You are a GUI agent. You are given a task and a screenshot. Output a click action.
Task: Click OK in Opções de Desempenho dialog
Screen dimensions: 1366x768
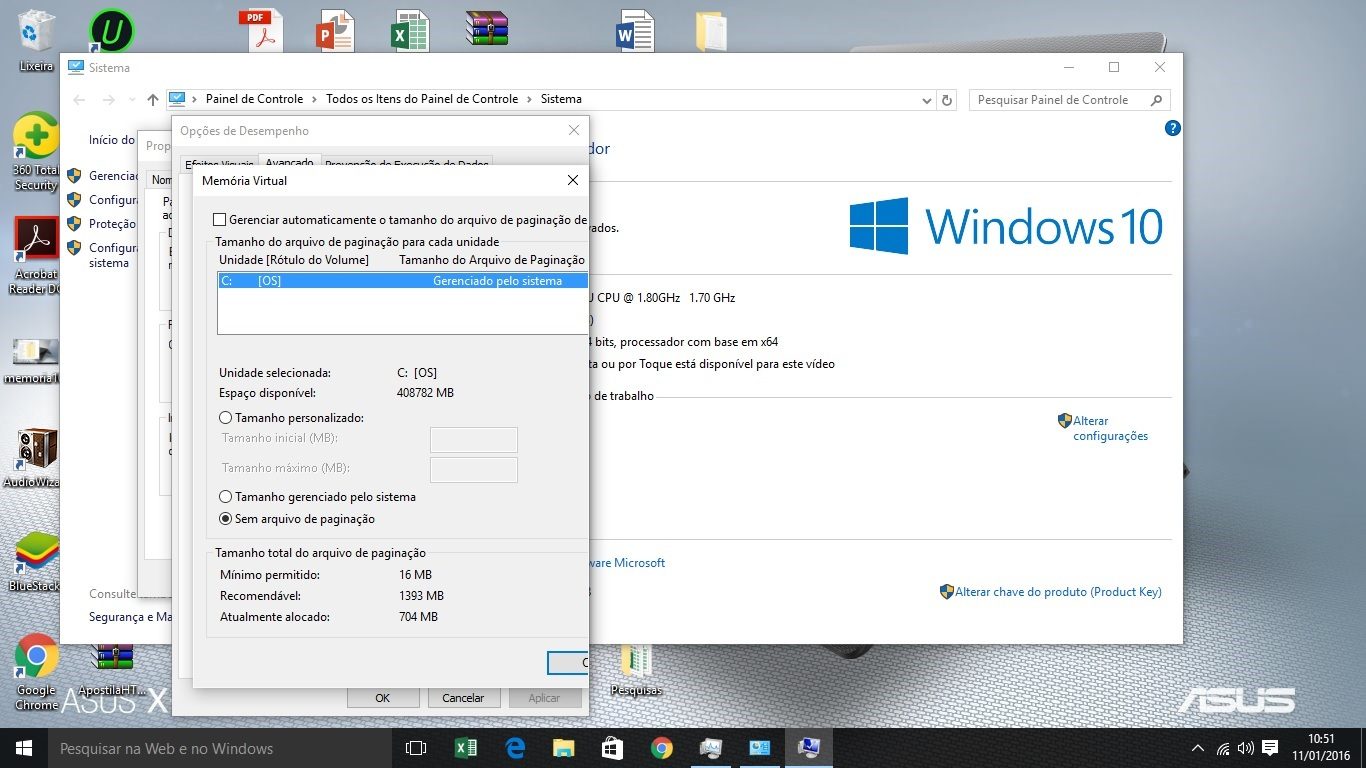tap(382, 698)
